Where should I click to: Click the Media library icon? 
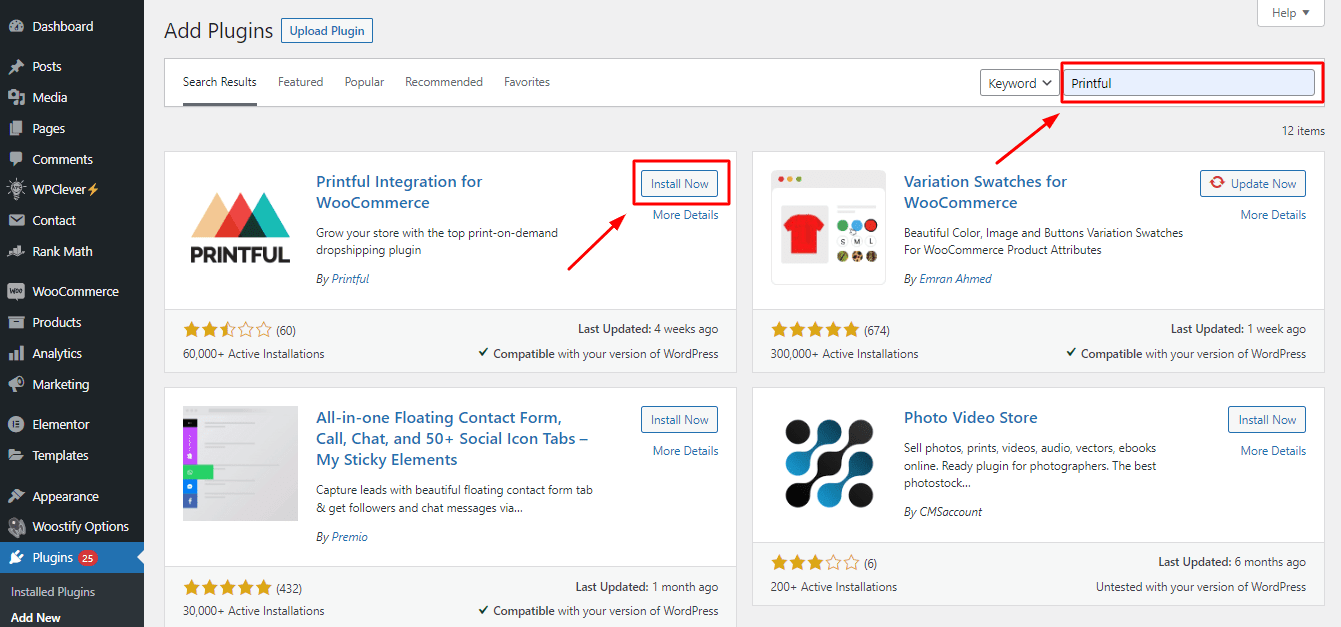click(x=16, y=97)
